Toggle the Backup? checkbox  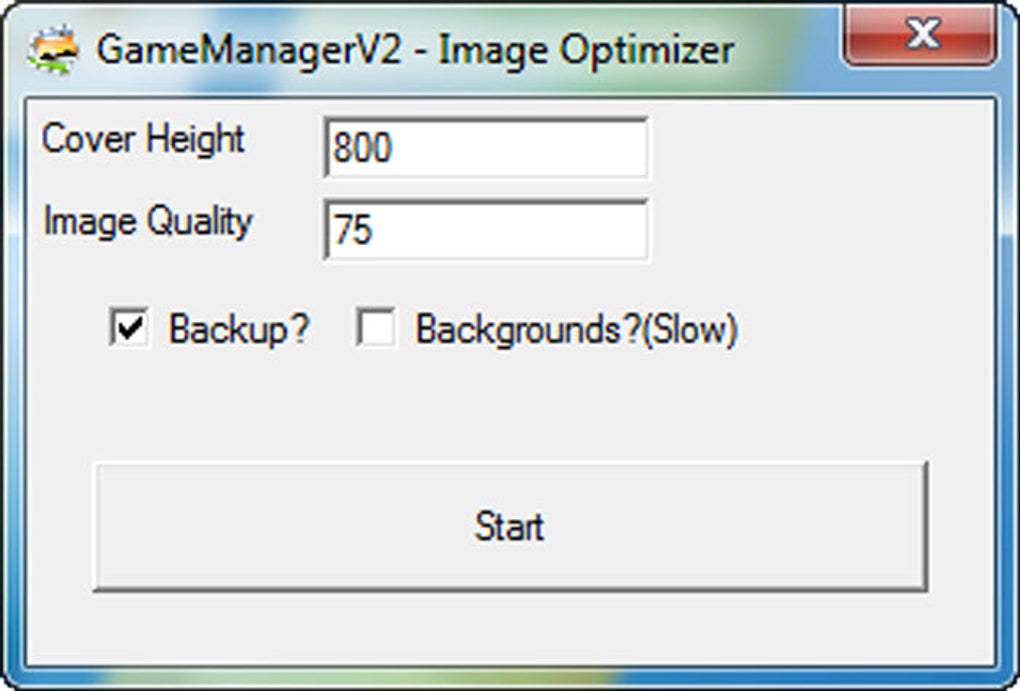coord(129,327)
